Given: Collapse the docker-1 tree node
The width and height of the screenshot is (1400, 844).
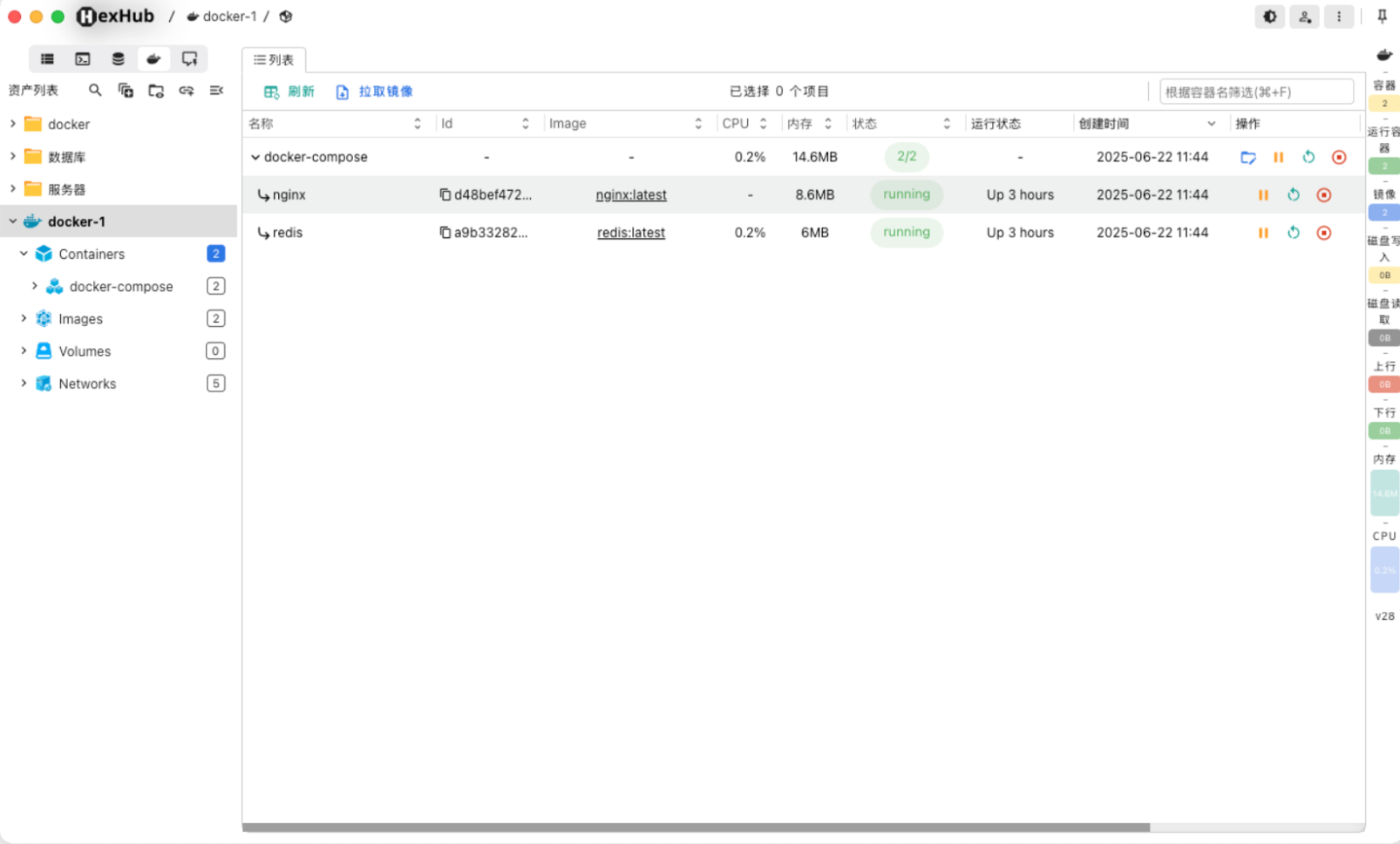Looking at the screenshot, I should tap(13, 221).
